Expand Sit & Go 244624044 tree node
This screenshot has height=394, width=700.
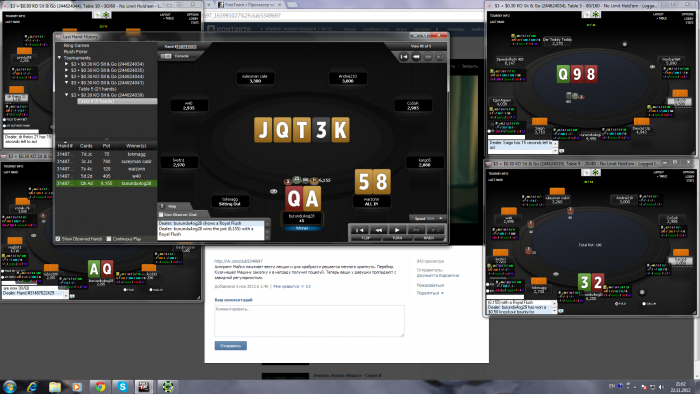(x=67, y=77)
